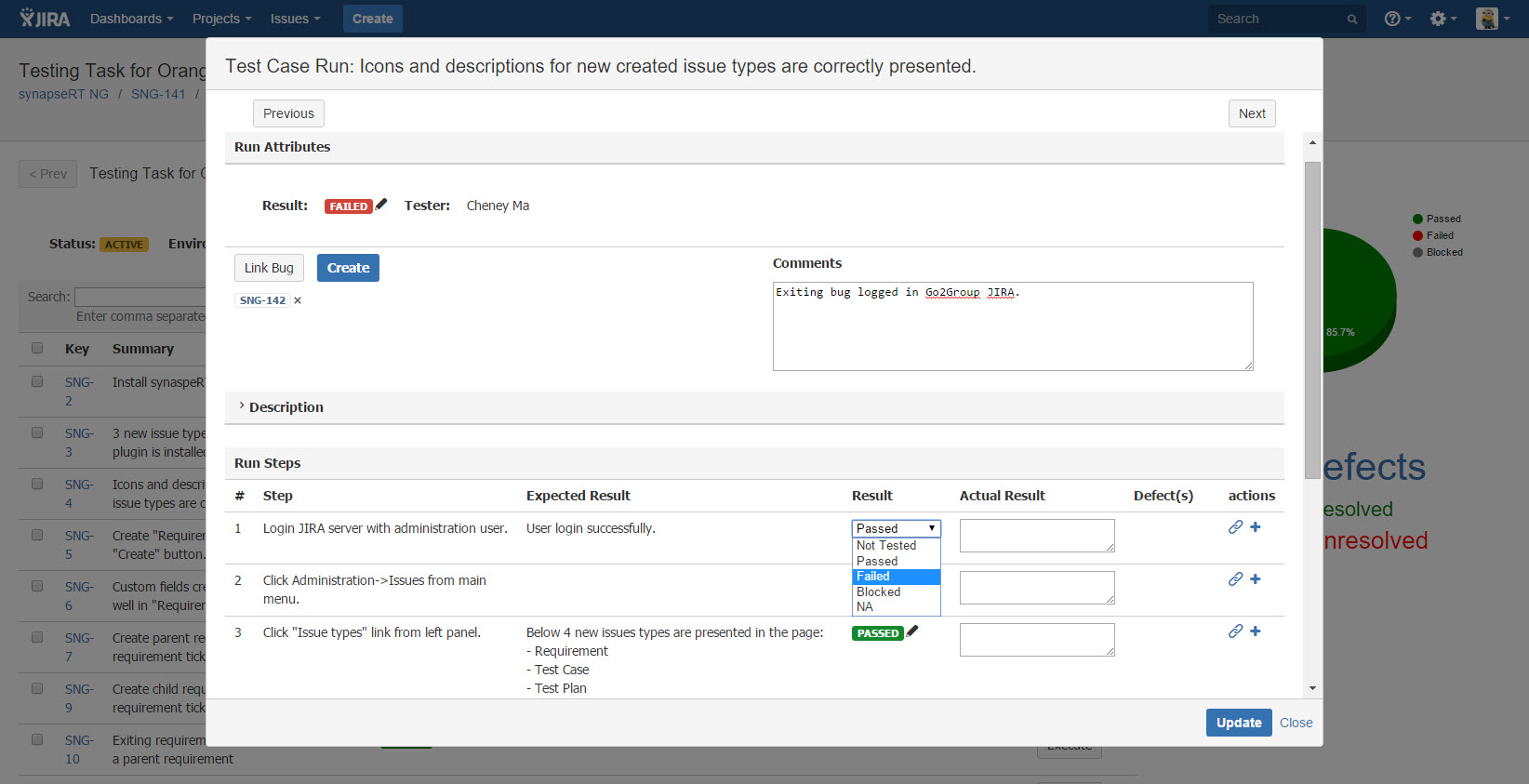Click the Actual Result field for step 1
The width and height of the screenshot is (1529, 784).
[1037, 536]
